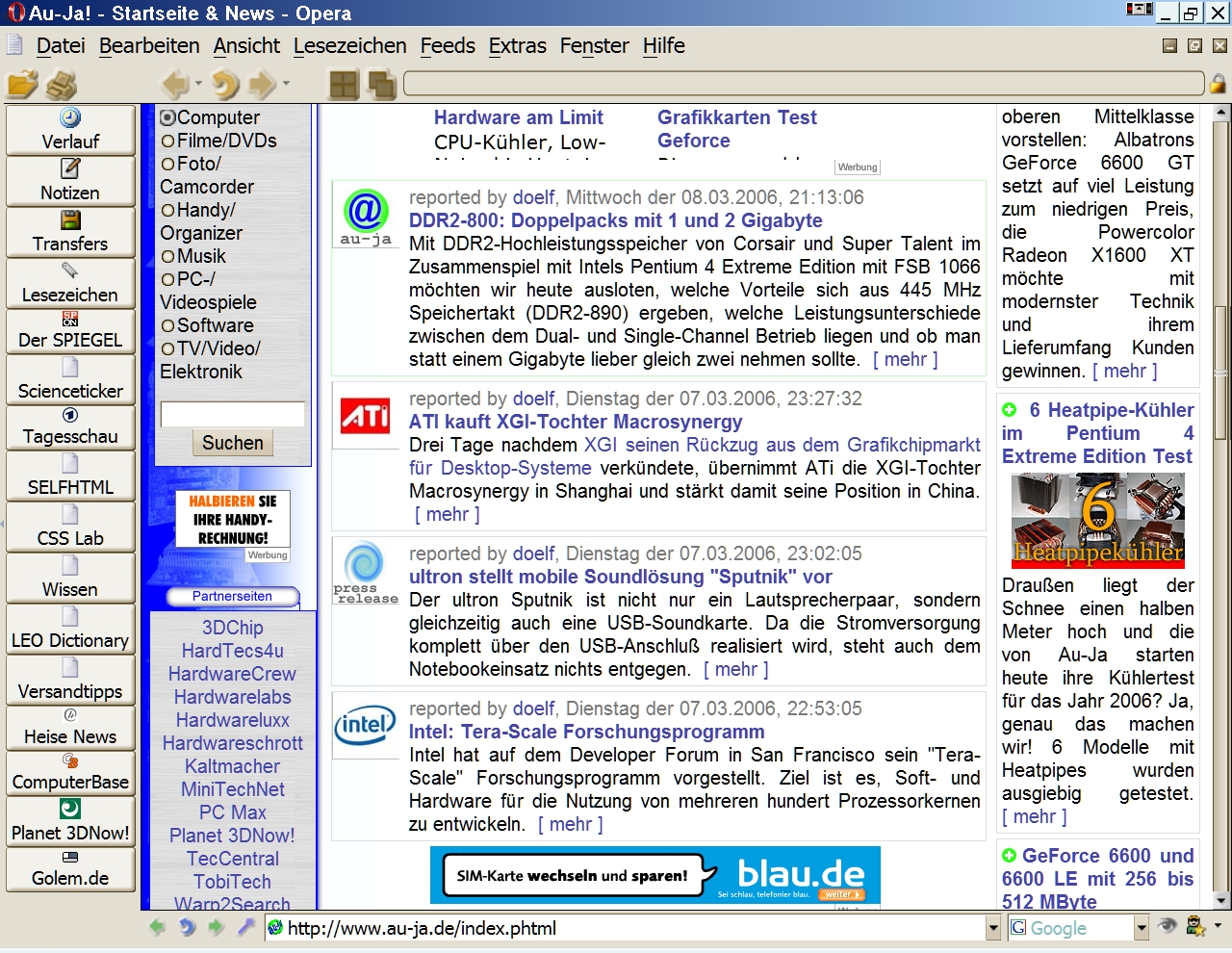
Task: Open the Tagesschau sidebar panel
Action: coord(70,426)
